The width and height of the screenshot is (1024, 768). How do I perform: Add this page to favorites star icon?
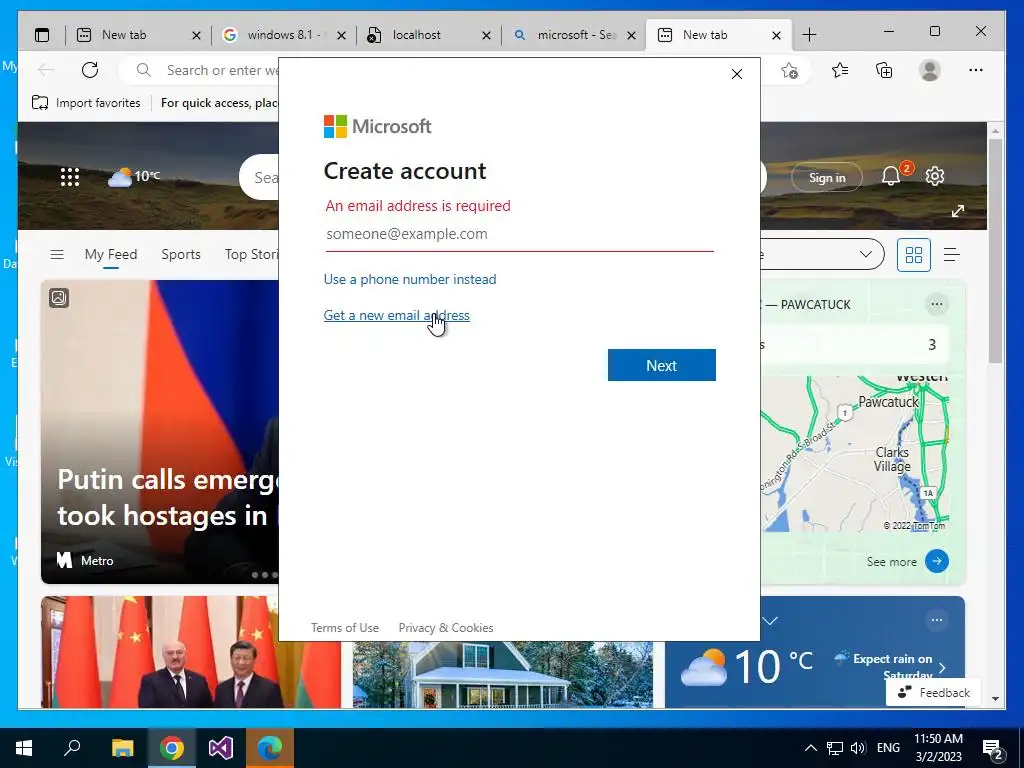coord(789,71)
